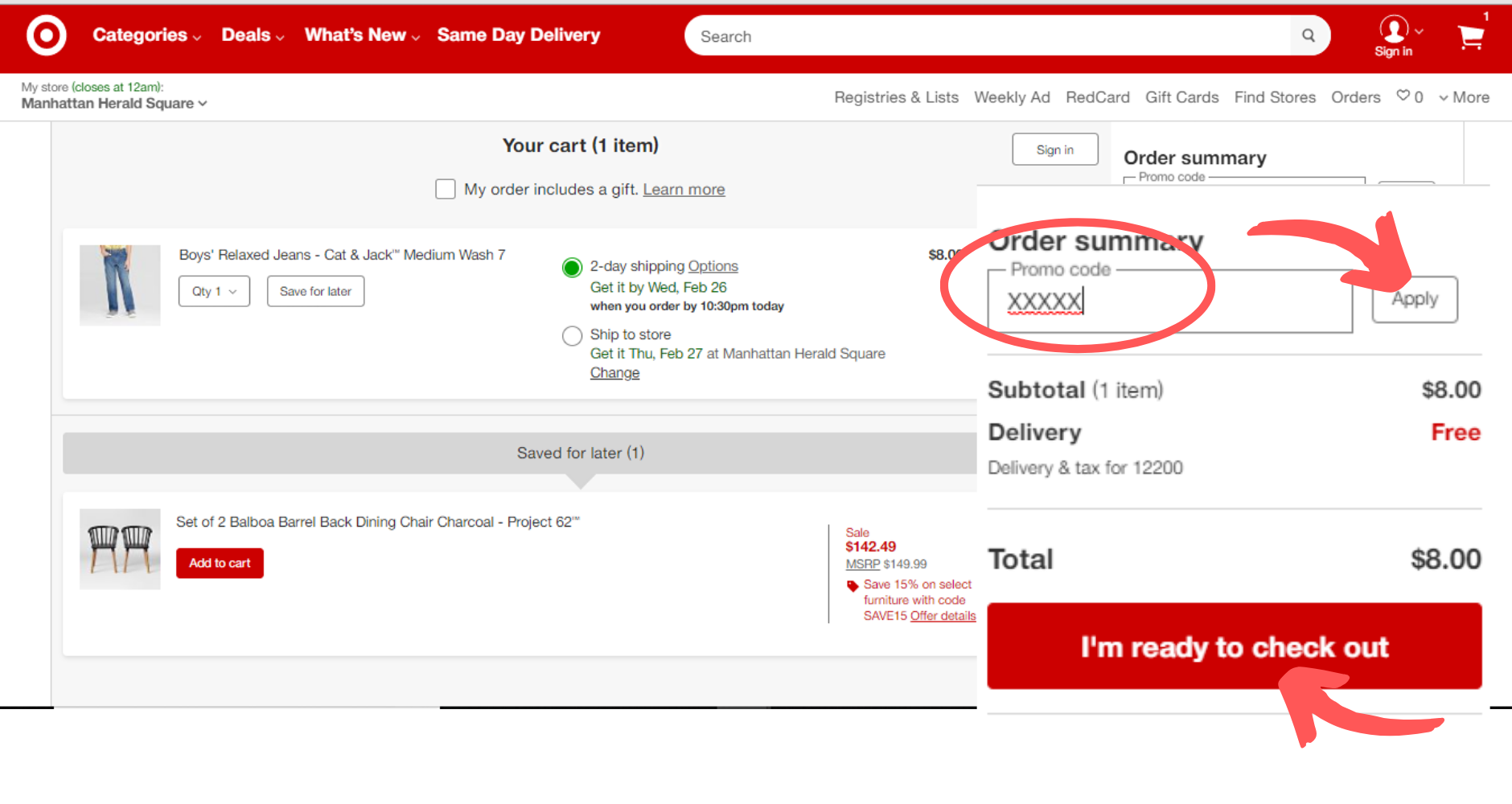Open the shopping cart icon

point(1471,36)
